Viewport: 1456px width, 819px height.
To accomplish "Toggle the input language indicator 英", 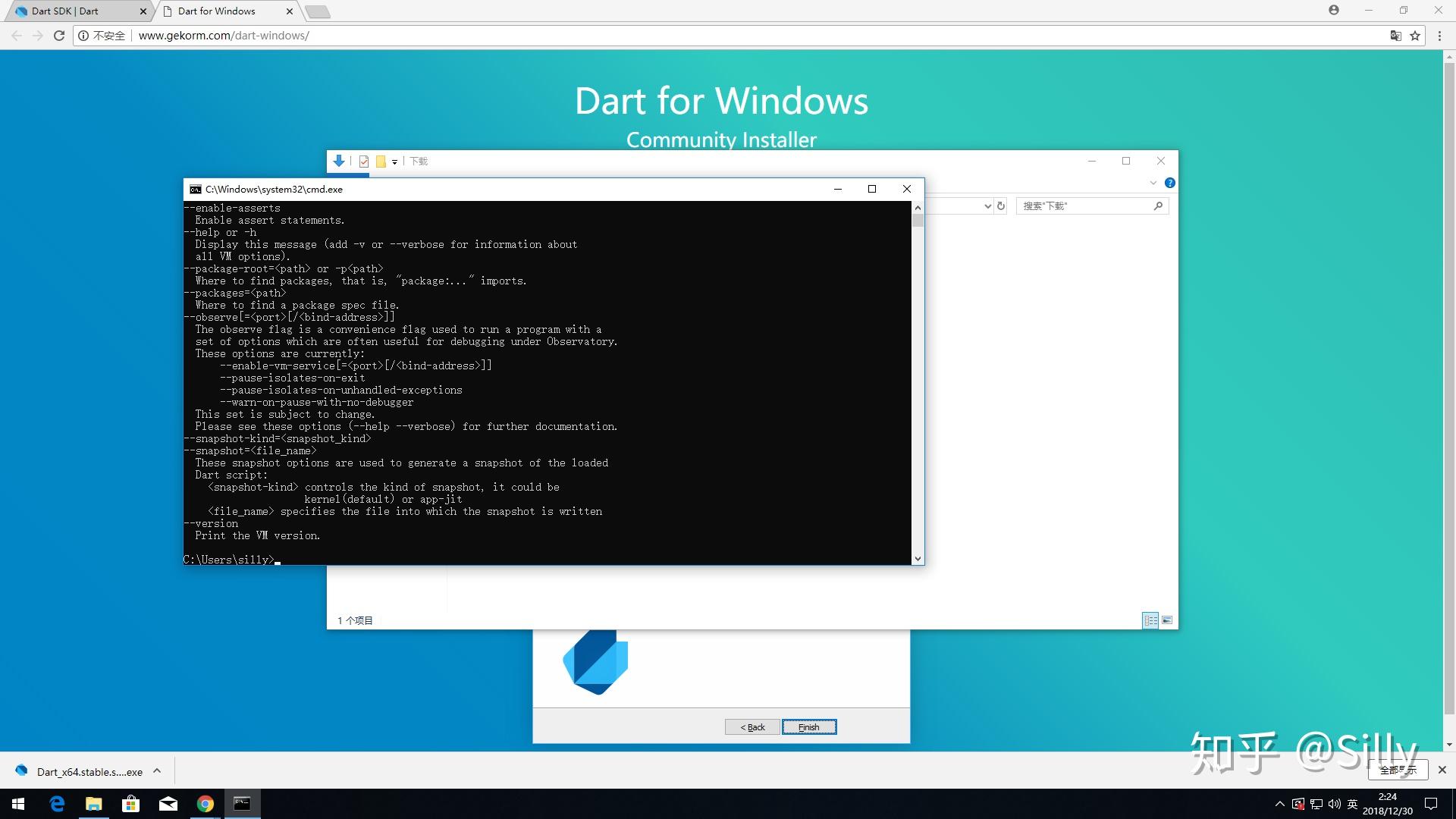I will pyautogui.click(x=1352, y=804).
